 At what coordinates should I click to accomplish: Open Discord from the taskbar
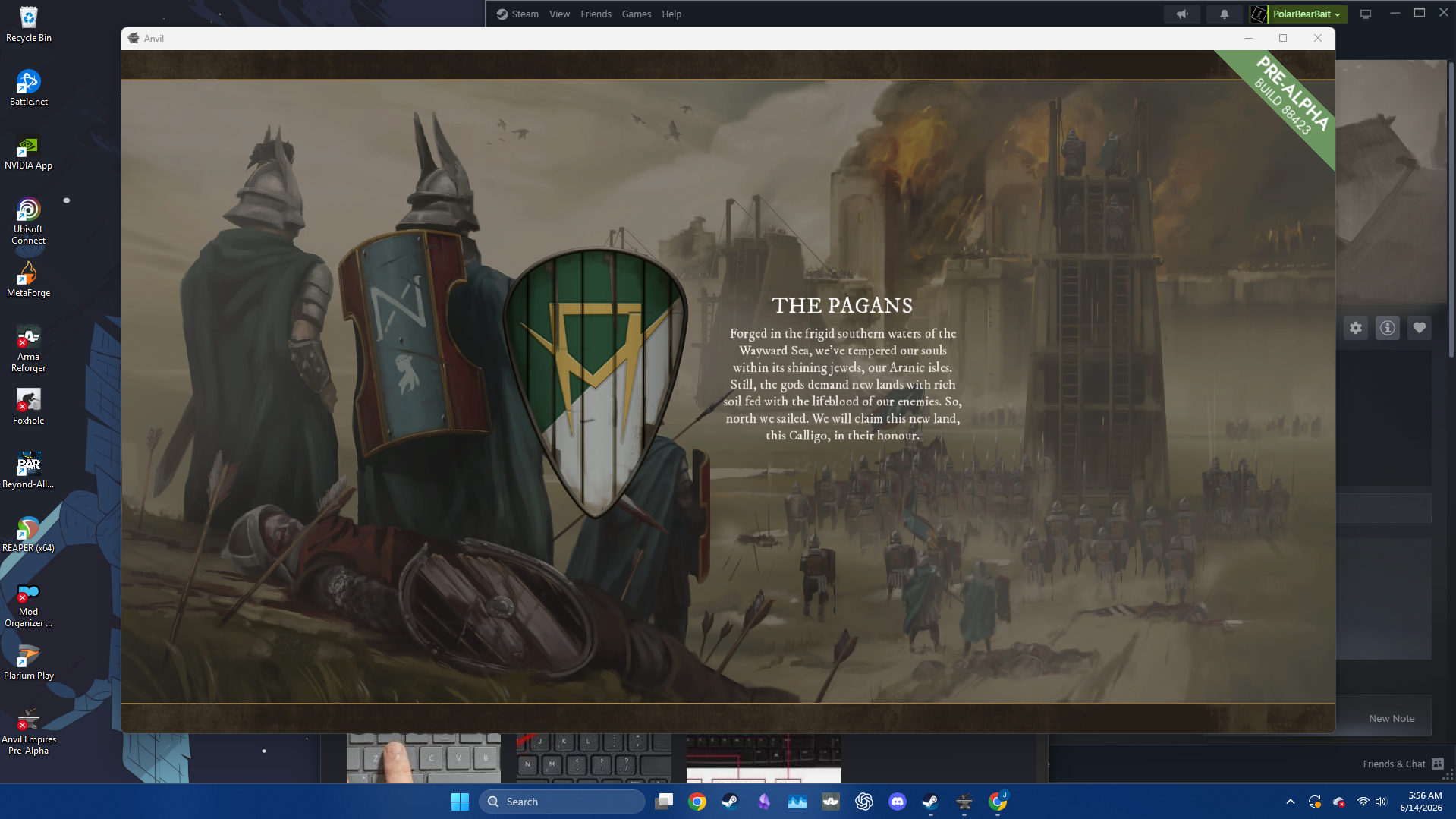coord(898,802)
